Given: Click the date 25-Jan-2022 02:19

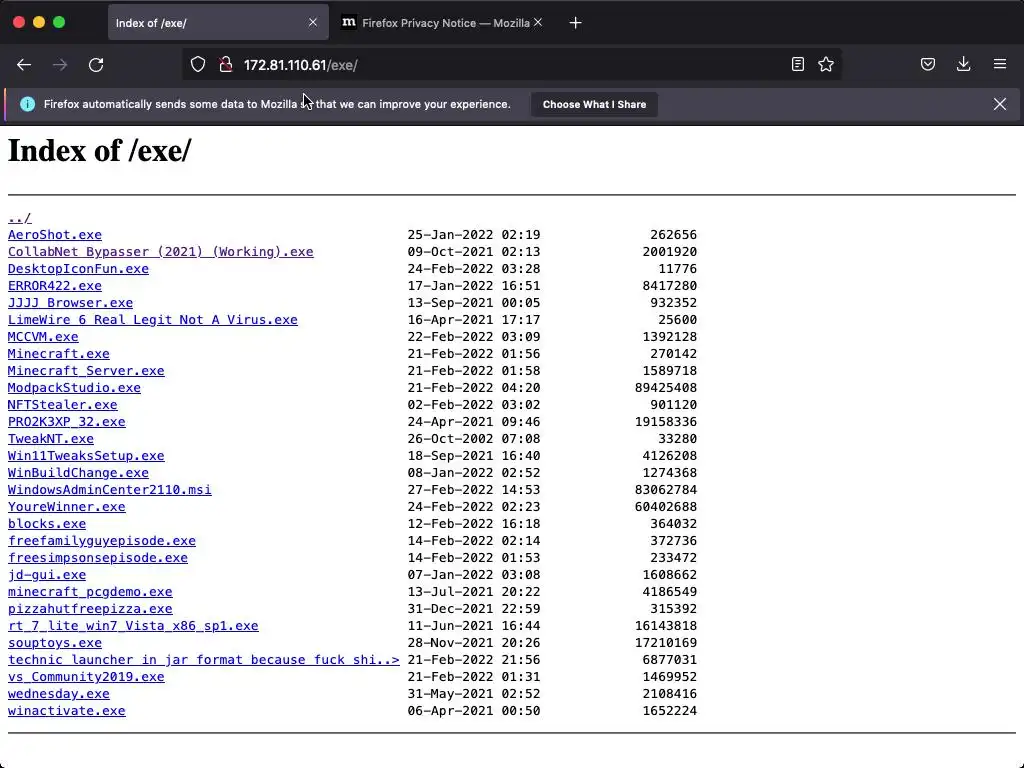Looking at the screenshot, I should (x=474, y=234).
